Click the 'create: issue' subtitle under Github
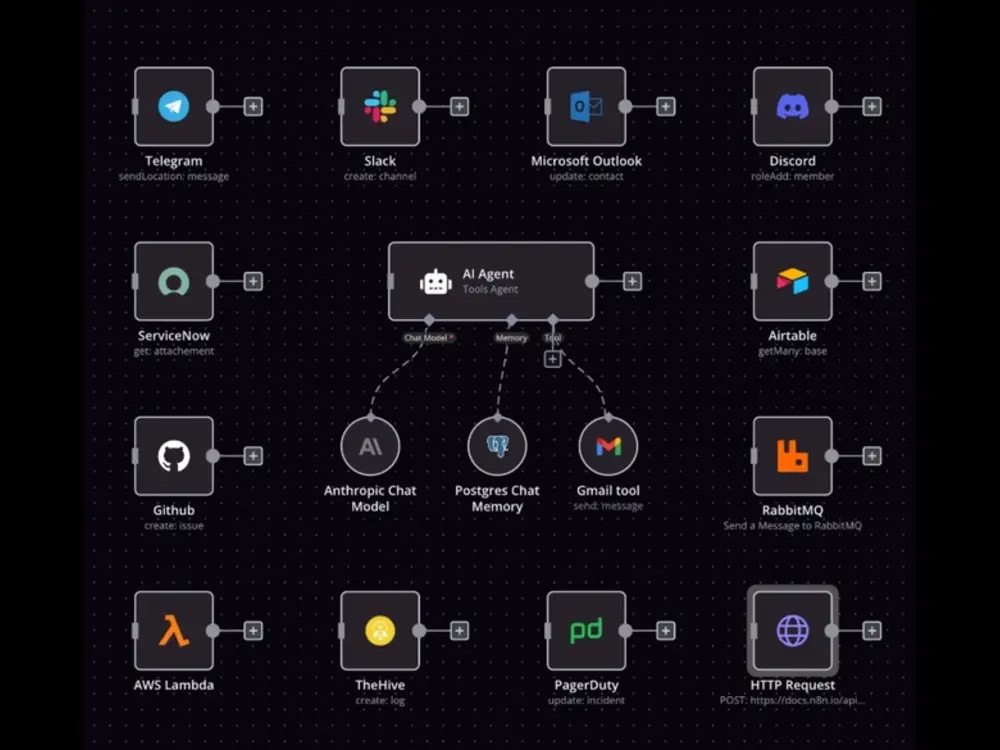Viewport: 1000px width, 750px height. pos(173,526)
